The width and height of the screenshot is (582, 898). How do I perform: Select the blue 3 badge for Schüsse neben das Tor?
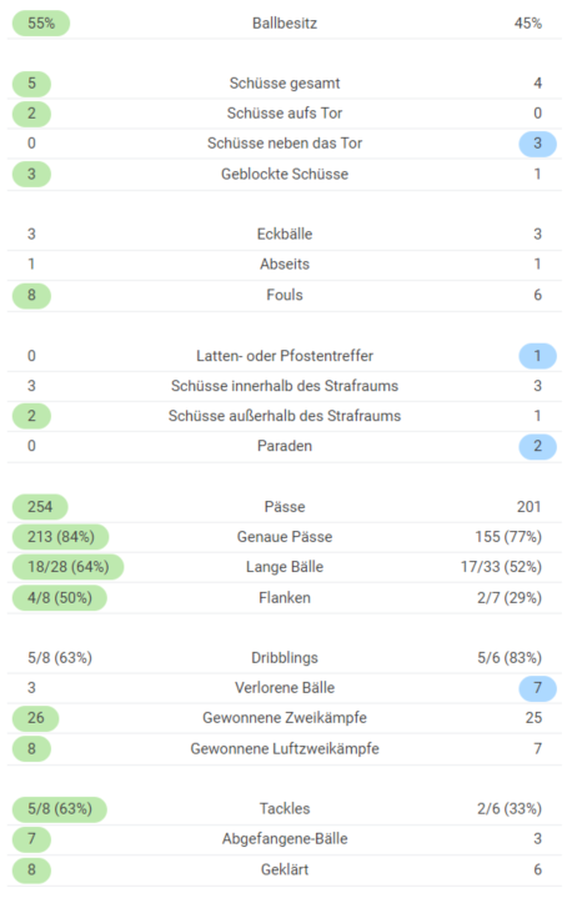click(537, 143)
